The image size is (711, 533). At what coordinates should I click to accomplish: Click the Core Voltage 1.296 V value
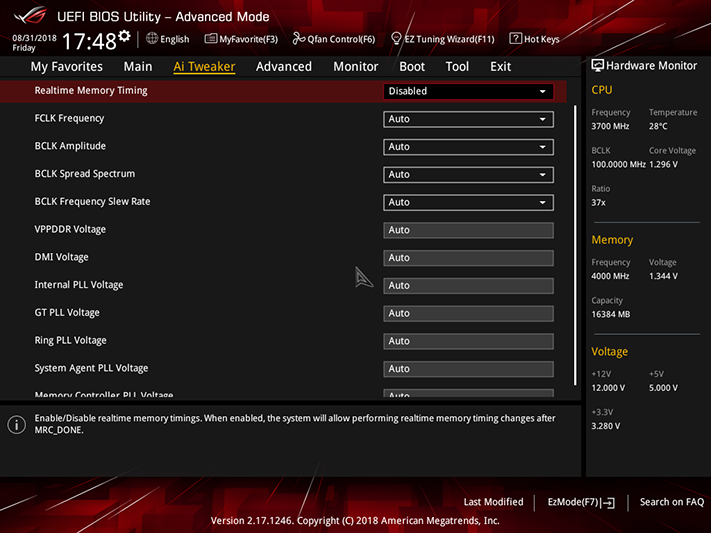[663, 165]
